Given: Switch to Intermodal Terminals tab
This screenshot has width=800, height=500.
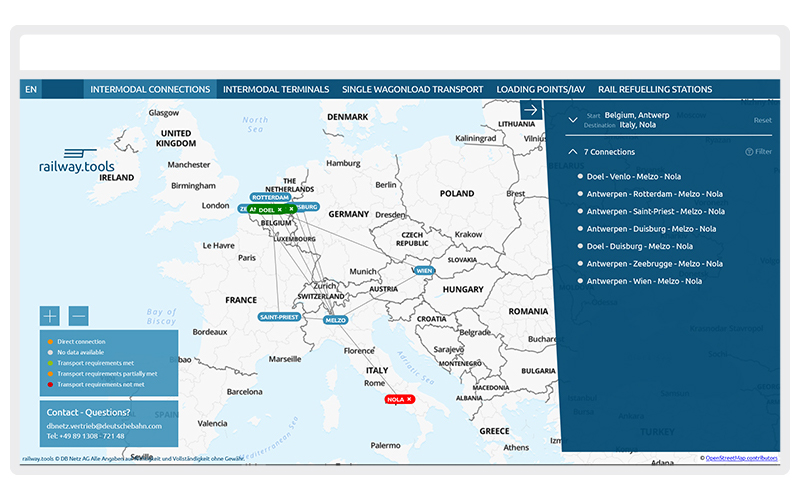Looking at the screenshot, I should [275, 89].
